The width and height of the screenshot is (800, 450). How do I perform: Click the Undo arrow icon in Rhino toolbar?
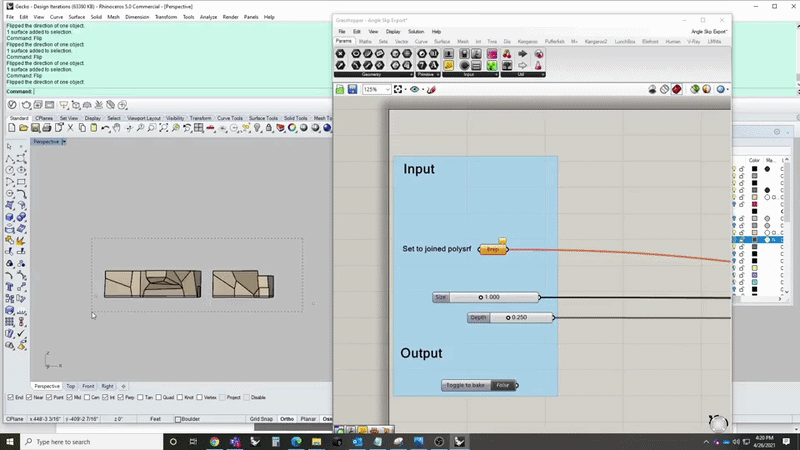105,128
